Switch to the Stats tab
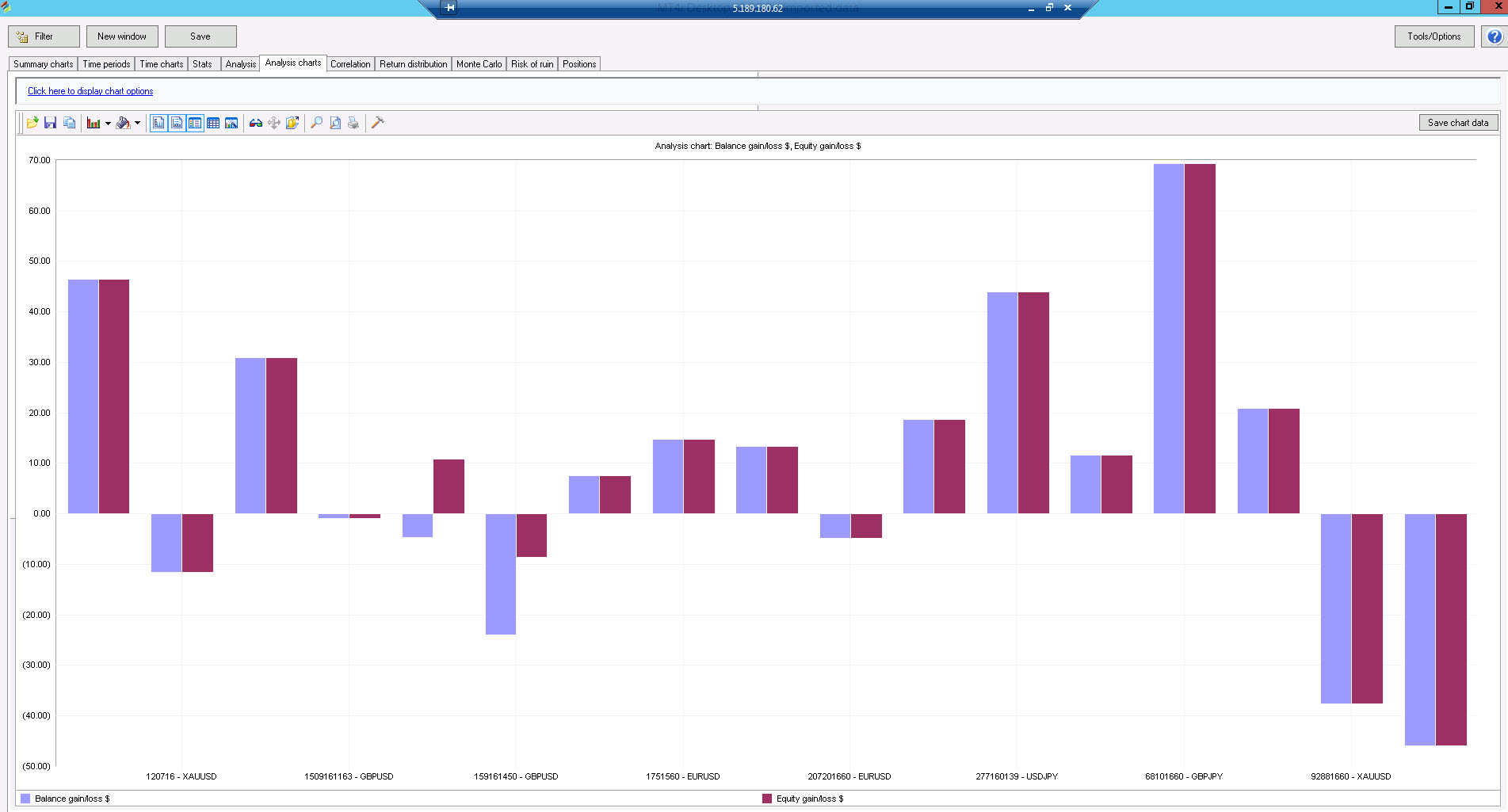Viewport: 1508px width, 812px height. pyautogui.click(x=202, y=64)
